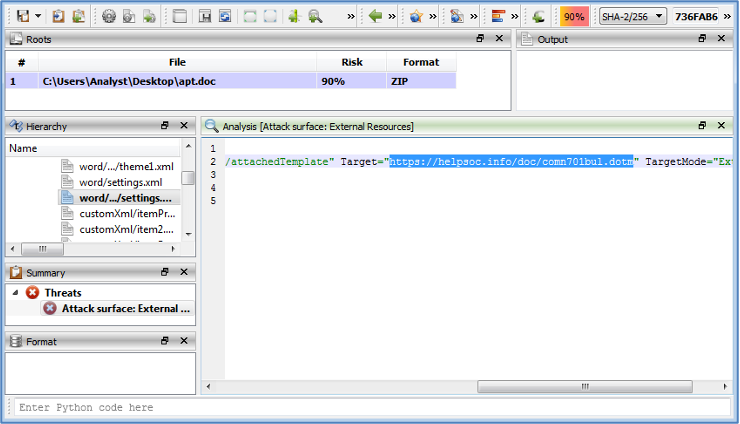The height and width of the screenshot is (424, 740).
Task: Click the gray document-with-gear toolbar icon
Action: click(129, 17)
